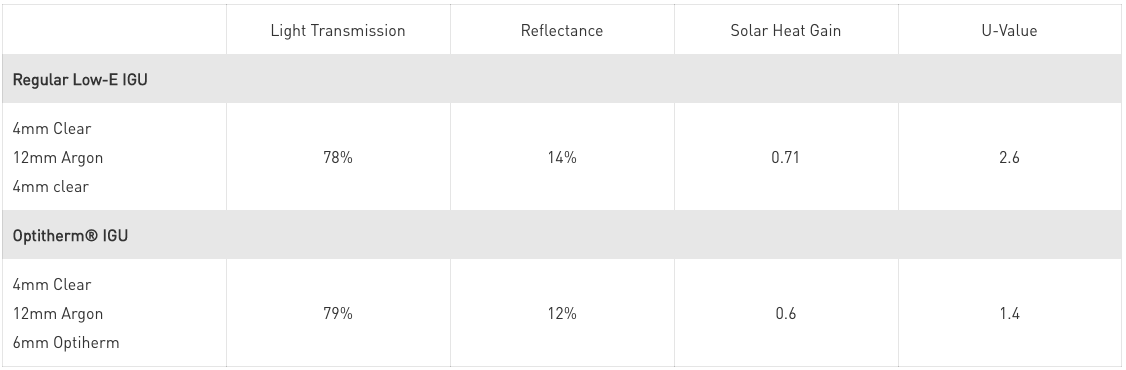Click the Light Transmission column header
1126x370 pixels.
click(x=338, y=30)
